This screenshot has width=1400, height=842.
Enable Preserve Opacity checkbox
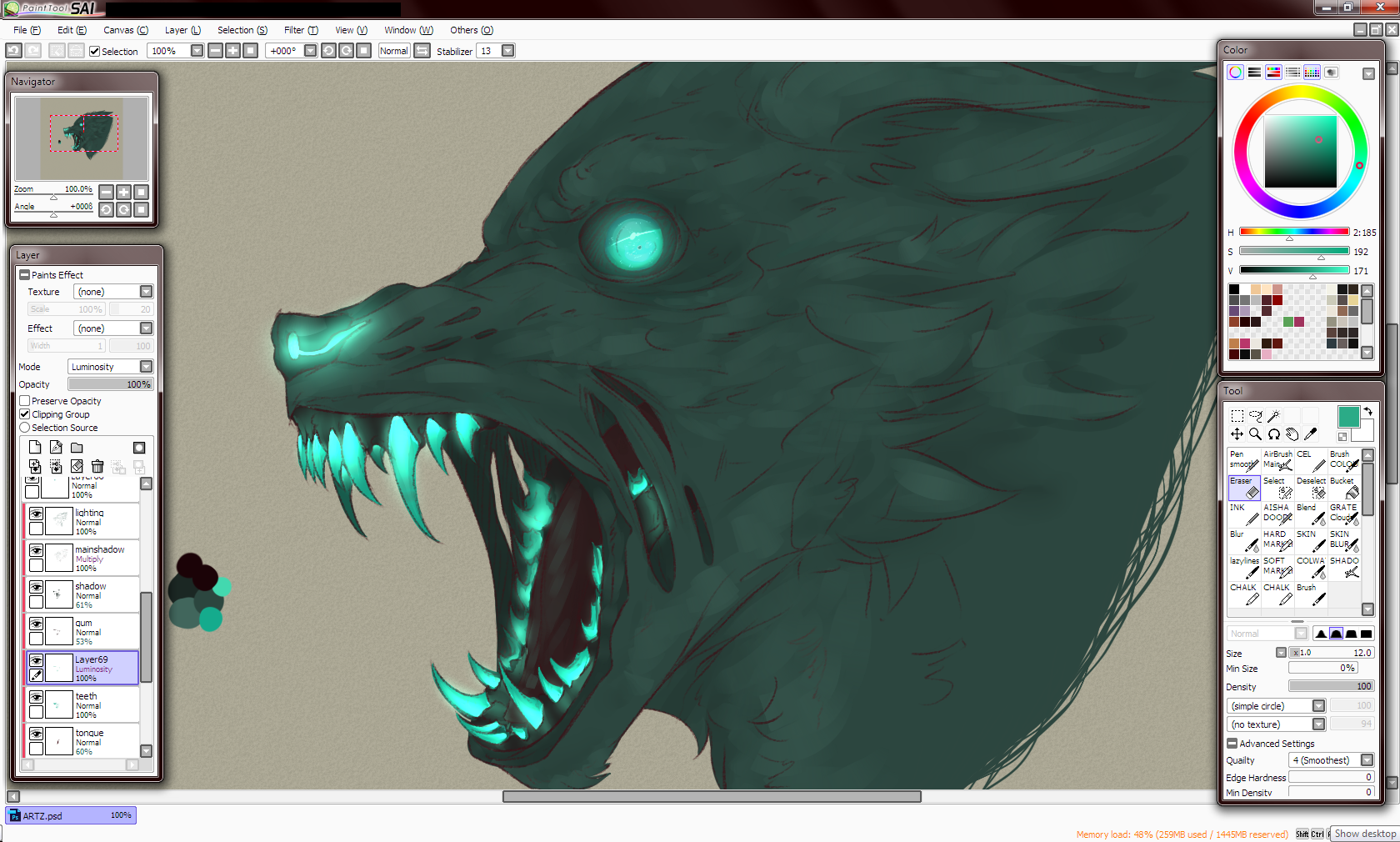(25, 401)
